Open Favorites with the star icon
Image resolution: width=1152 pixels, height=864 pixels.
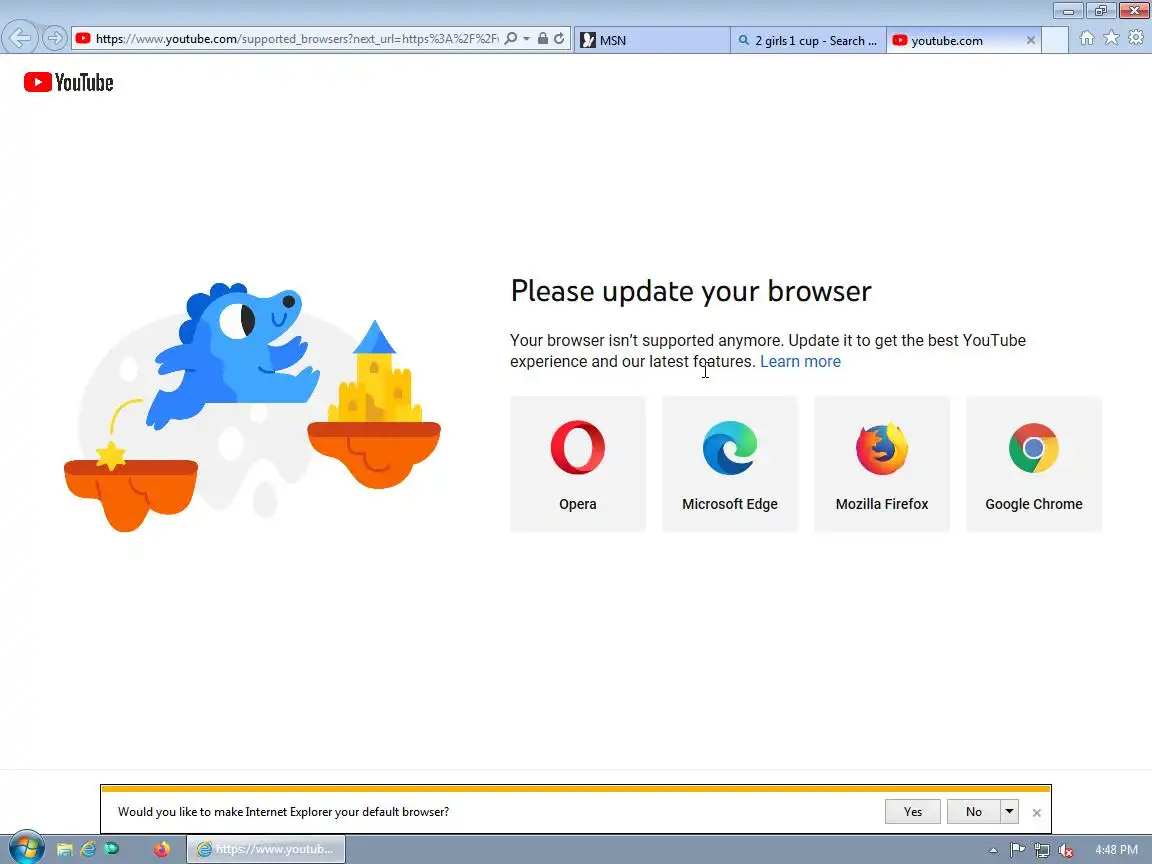coord(1112,37)
